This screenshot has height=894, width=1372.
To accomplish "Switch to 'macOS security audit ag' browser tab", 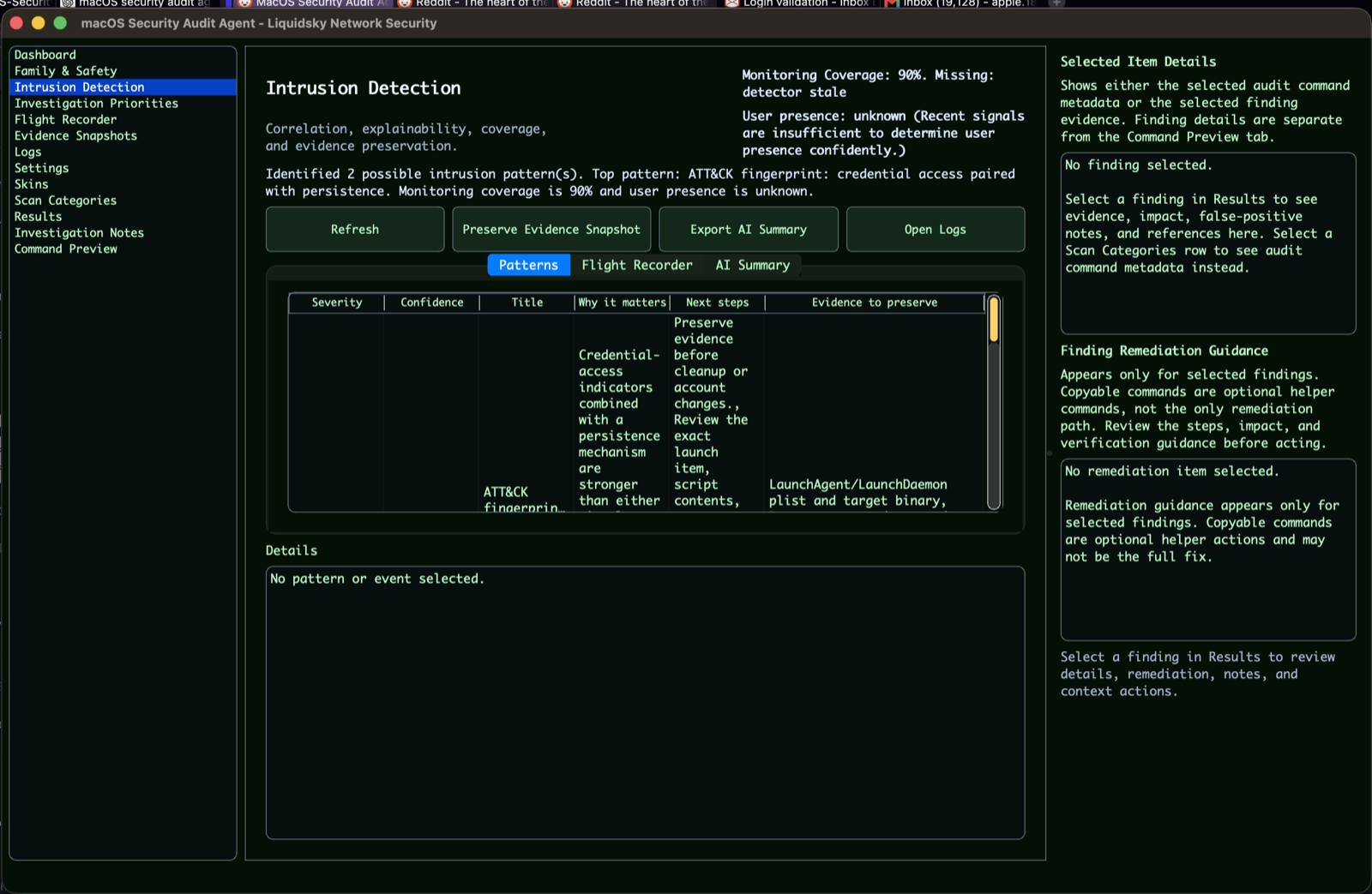I will (x=137, y=3).
